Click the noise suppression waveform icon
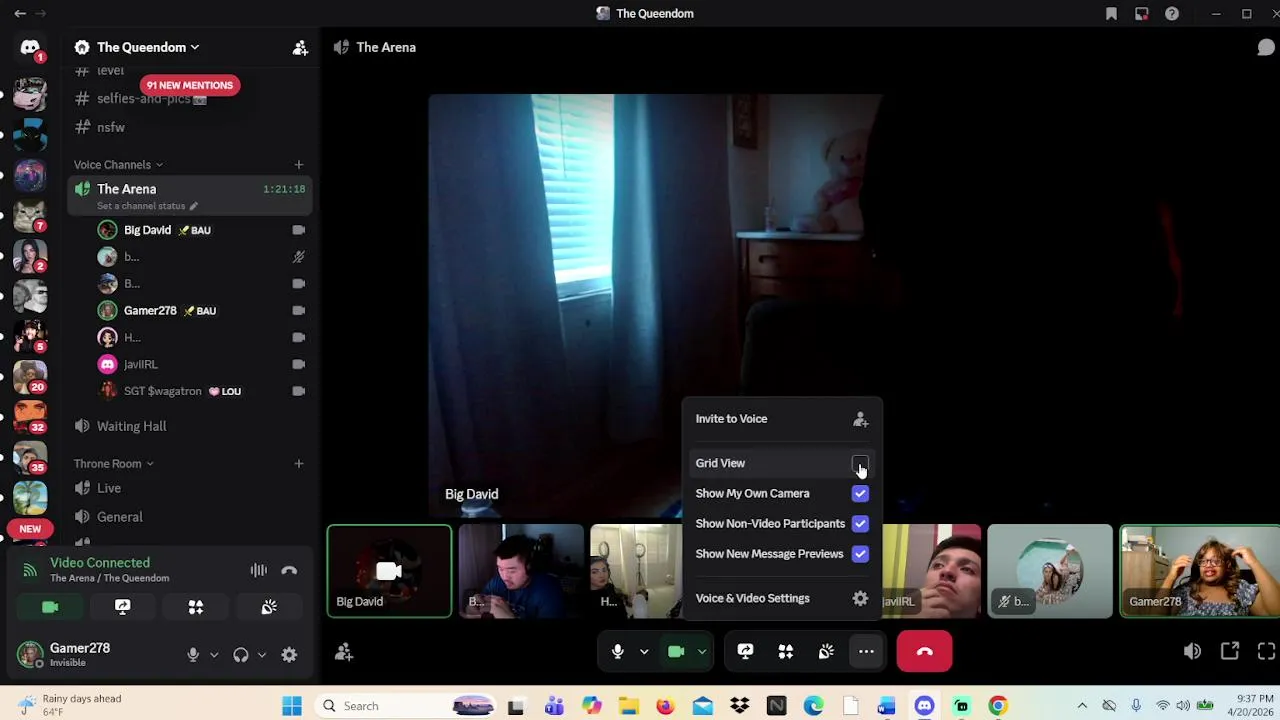Image resolution: width=1280 pixels, height=720 pixels. 259,570
